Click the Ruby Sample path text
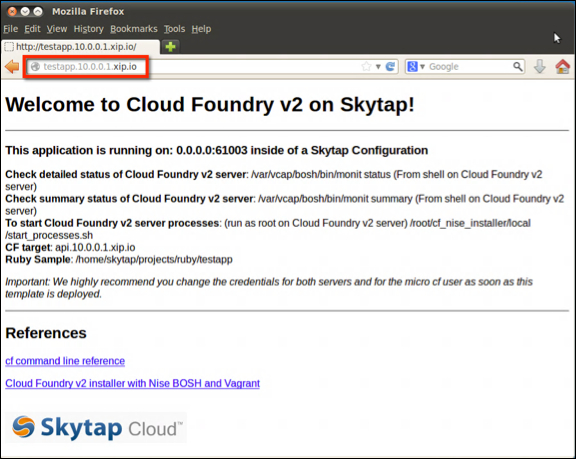The width and height of the screenshot is (576, 459). click(119, 259)
